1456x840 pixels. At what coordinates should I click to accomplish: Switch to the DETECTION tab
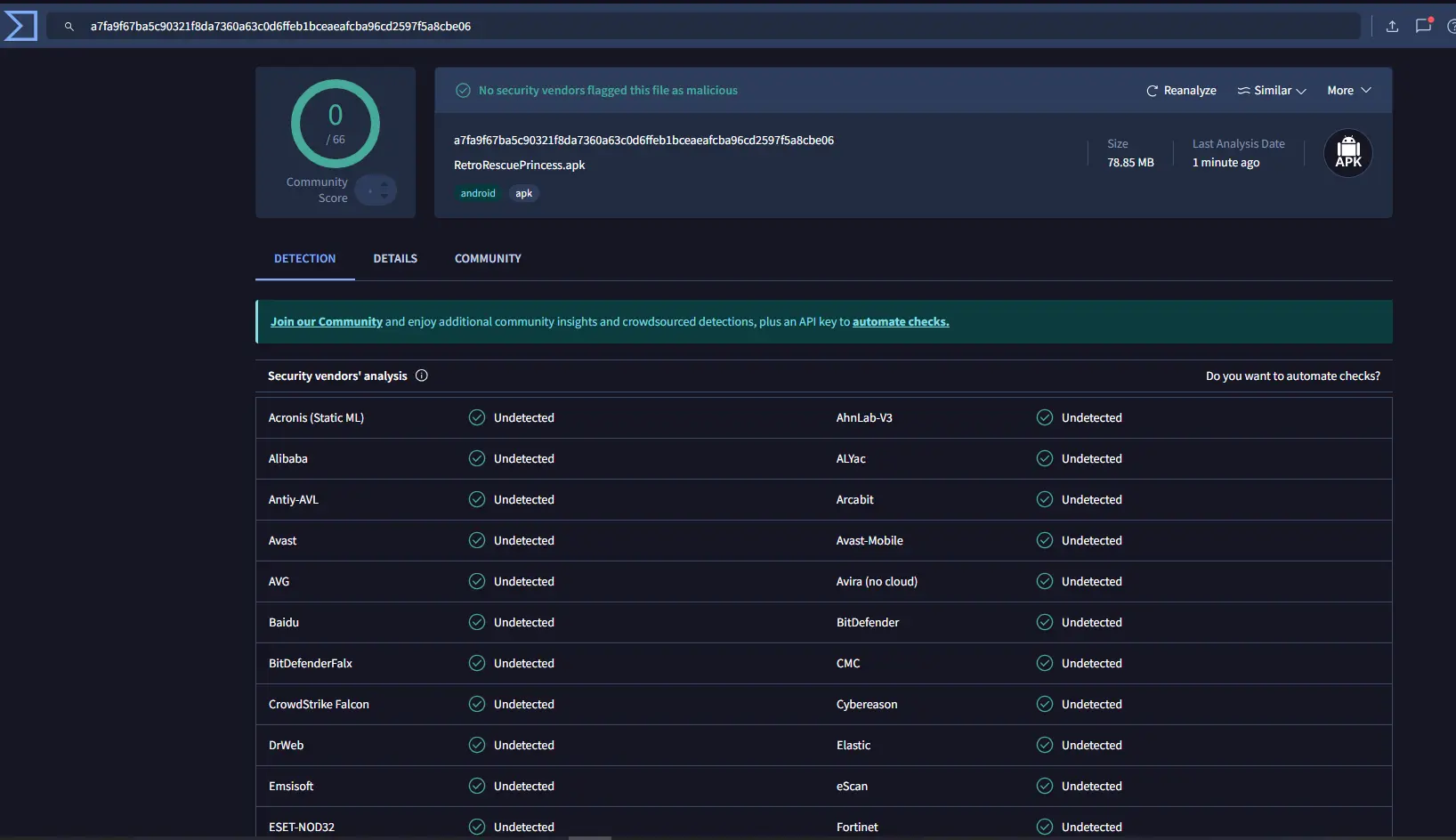(305, 259)
